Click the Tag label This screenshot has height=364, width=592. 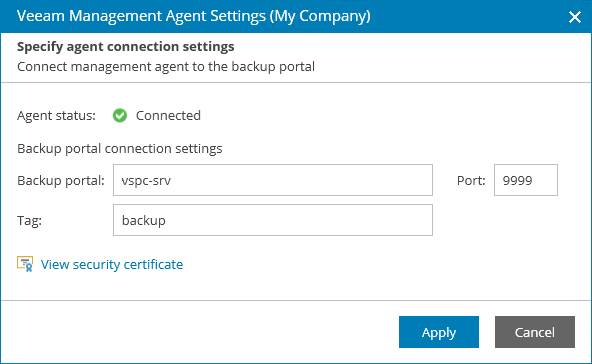pyautogui.click(x=29, y=221)
